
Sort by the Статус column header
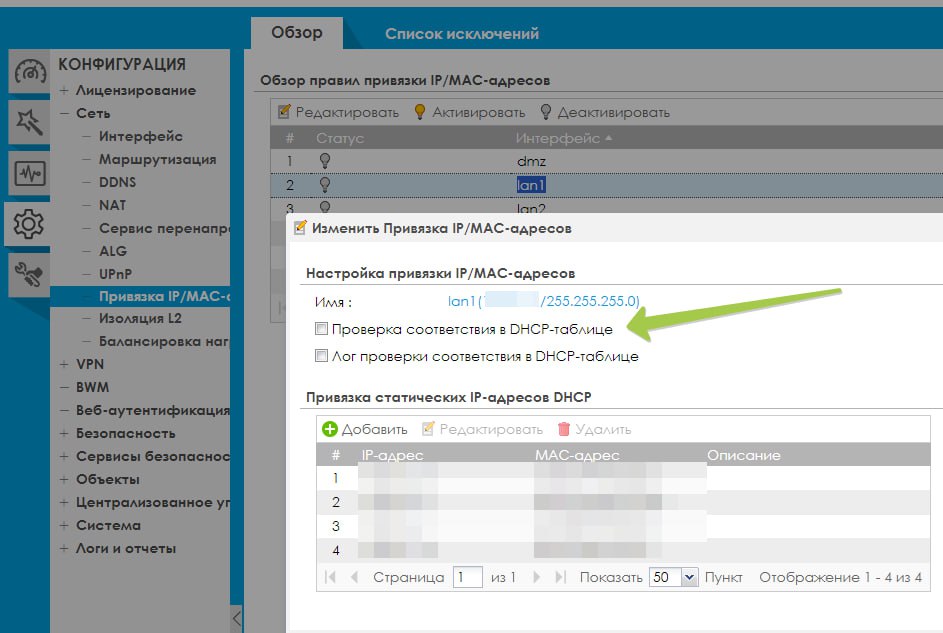click(340, 138)
